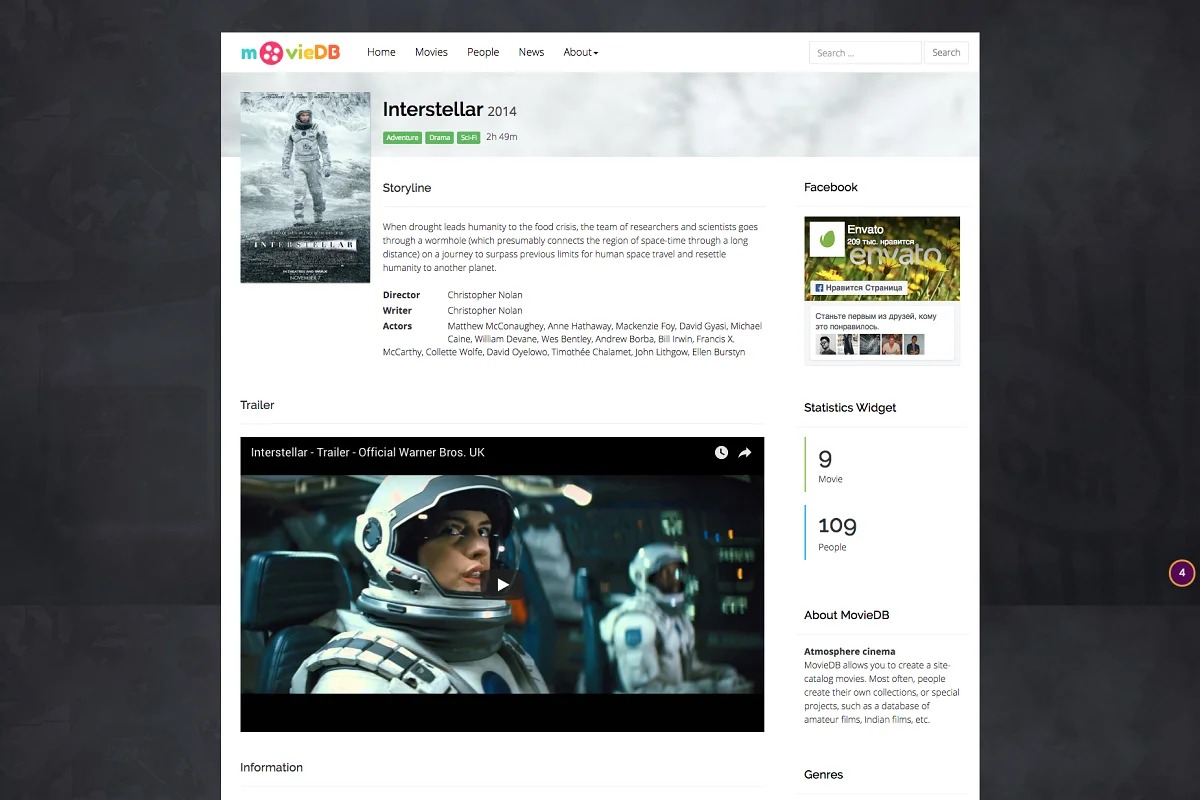The width and height of the screenshot is (1200, 800).
Task: Expand the About dropdown menu
Action: tap(580, 52)
